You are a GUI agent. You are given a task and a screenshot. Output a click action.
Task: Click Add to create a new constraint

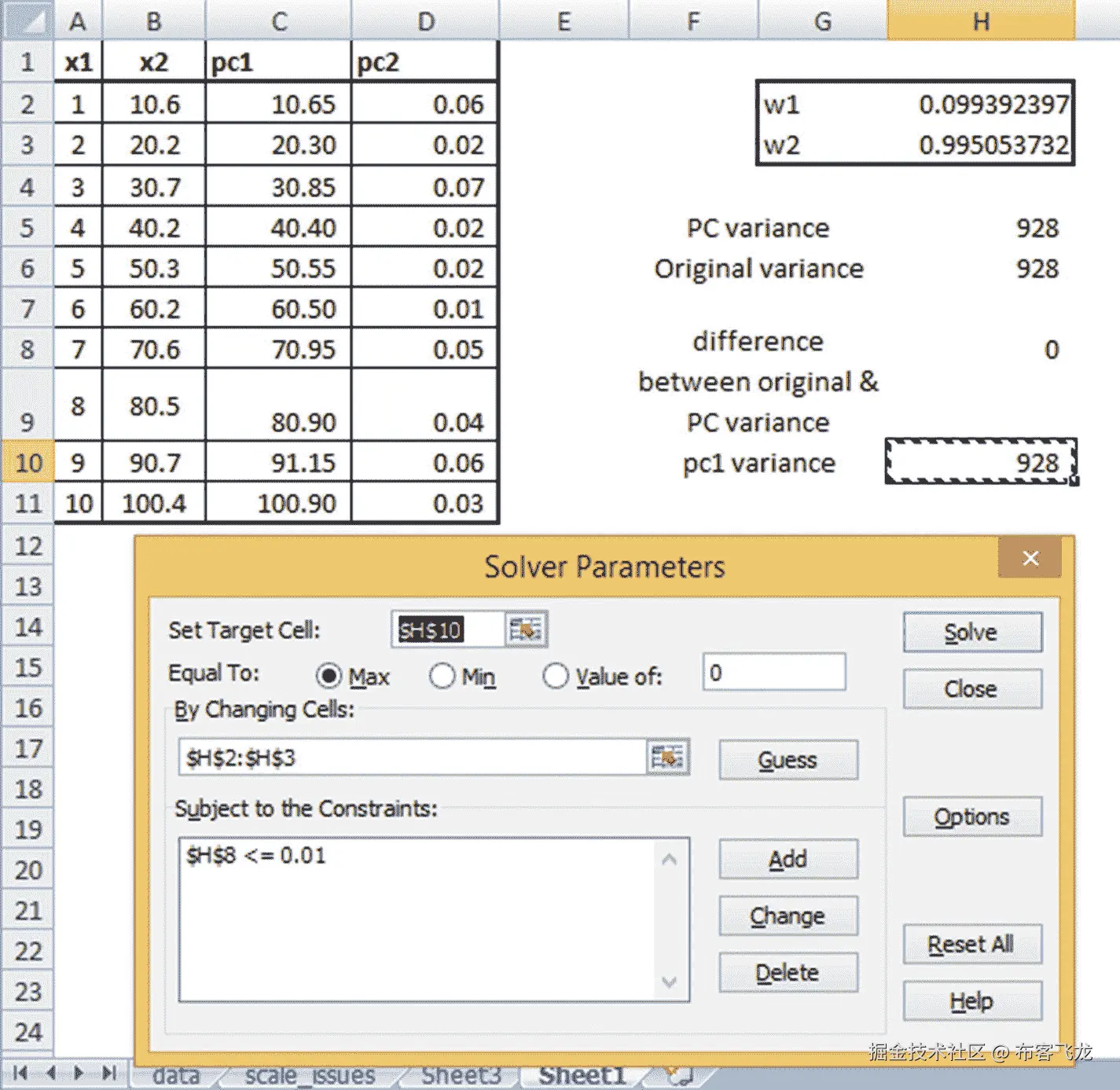(788, 859)
